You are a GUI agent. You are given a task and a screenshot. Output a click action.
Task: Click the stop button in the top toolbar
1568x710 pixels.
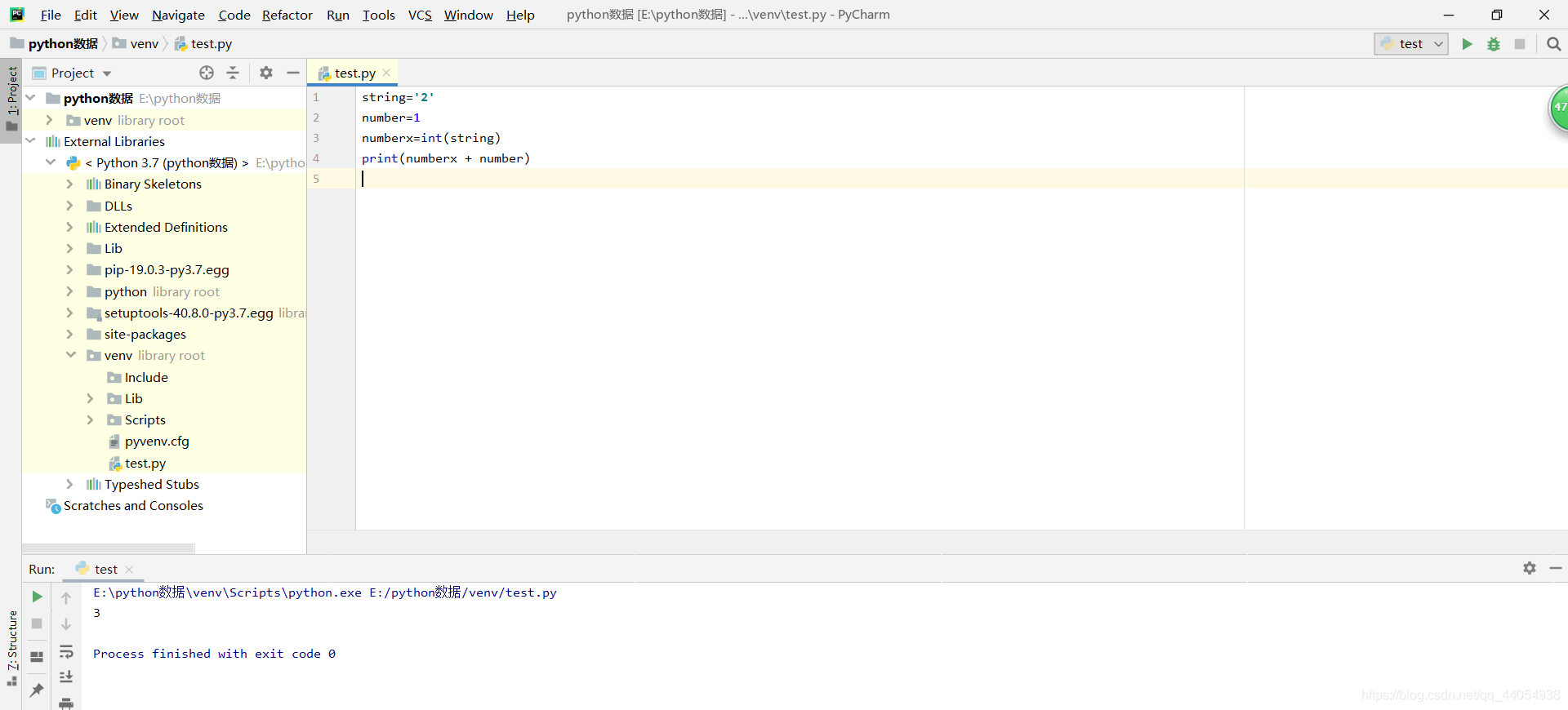click(x=1520, y=44)
